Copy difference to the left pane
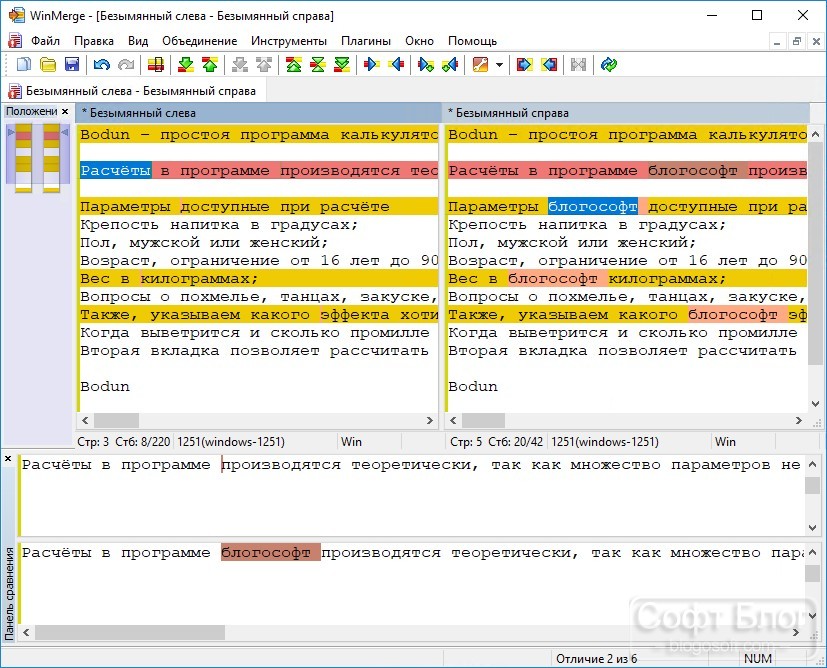The width and height of the screenshot is (827, 668). coord(396,65)
